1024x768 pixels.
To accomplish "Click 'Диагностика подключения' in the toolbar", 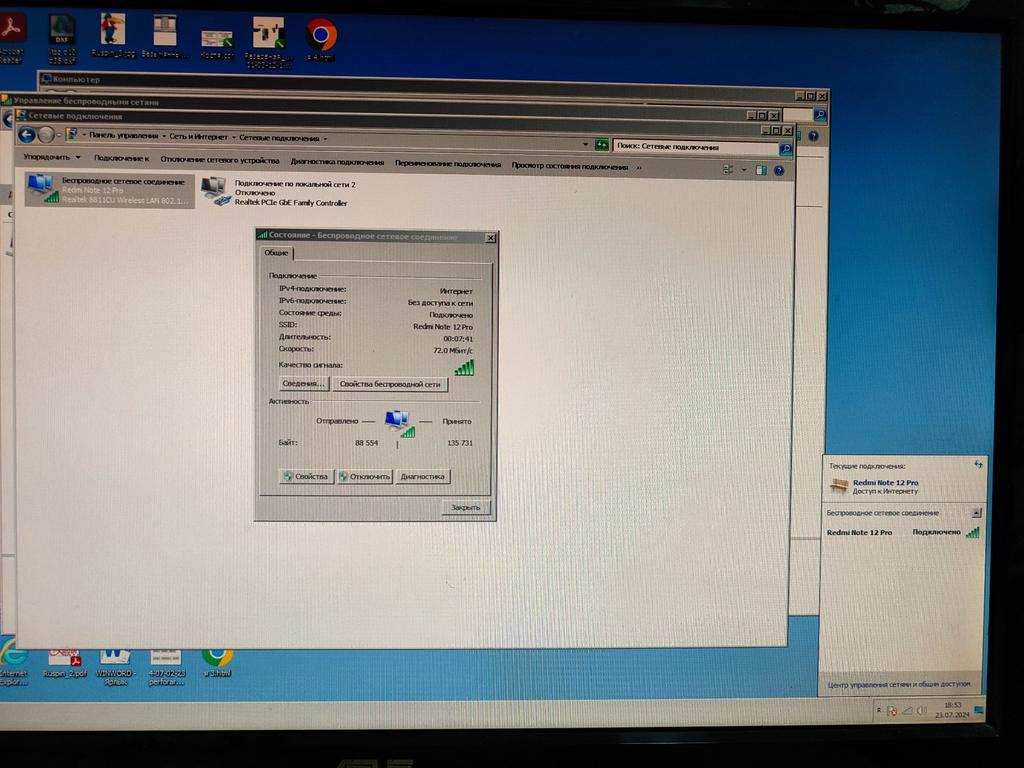I will pyautogui.click(x=337, y=162).
